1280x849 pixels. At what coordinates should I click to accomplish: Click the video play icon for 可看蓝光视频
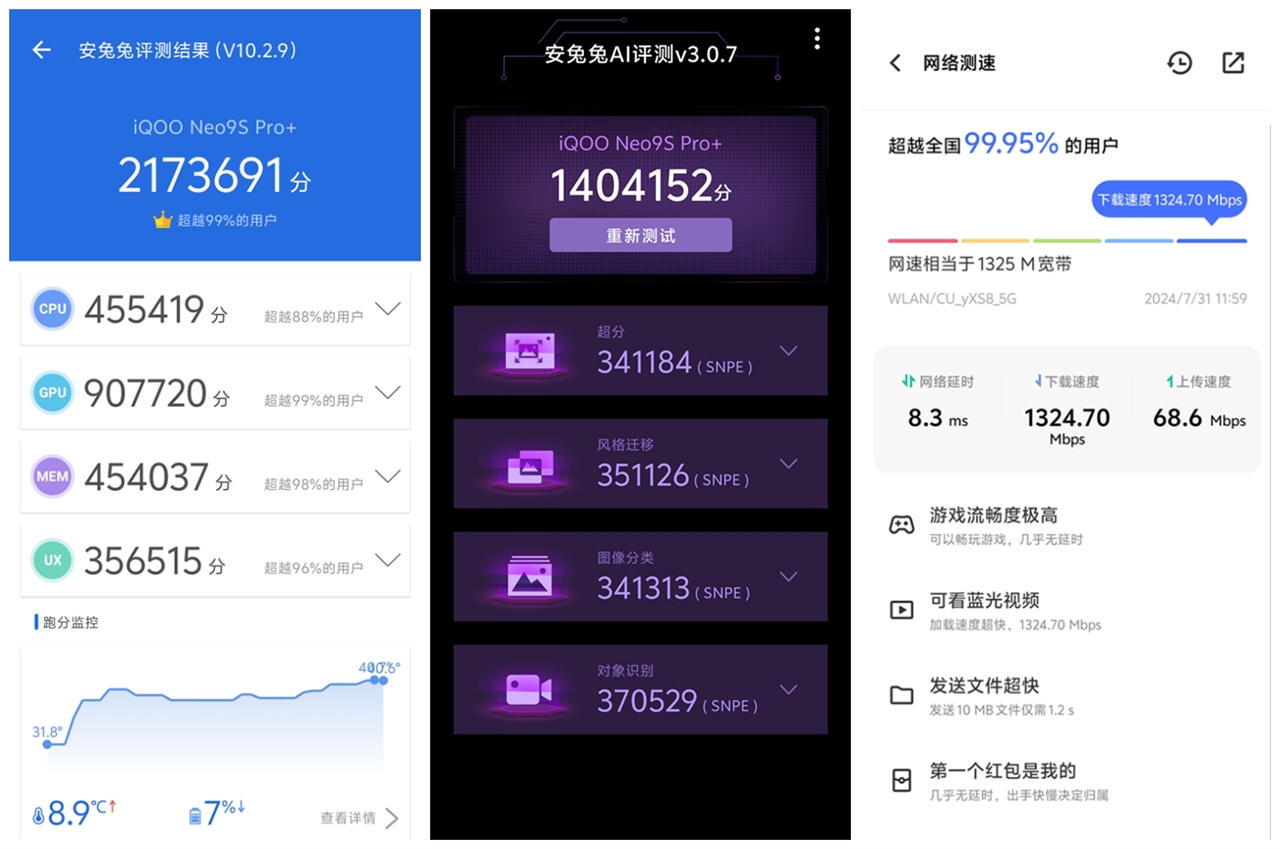[902, 609]
